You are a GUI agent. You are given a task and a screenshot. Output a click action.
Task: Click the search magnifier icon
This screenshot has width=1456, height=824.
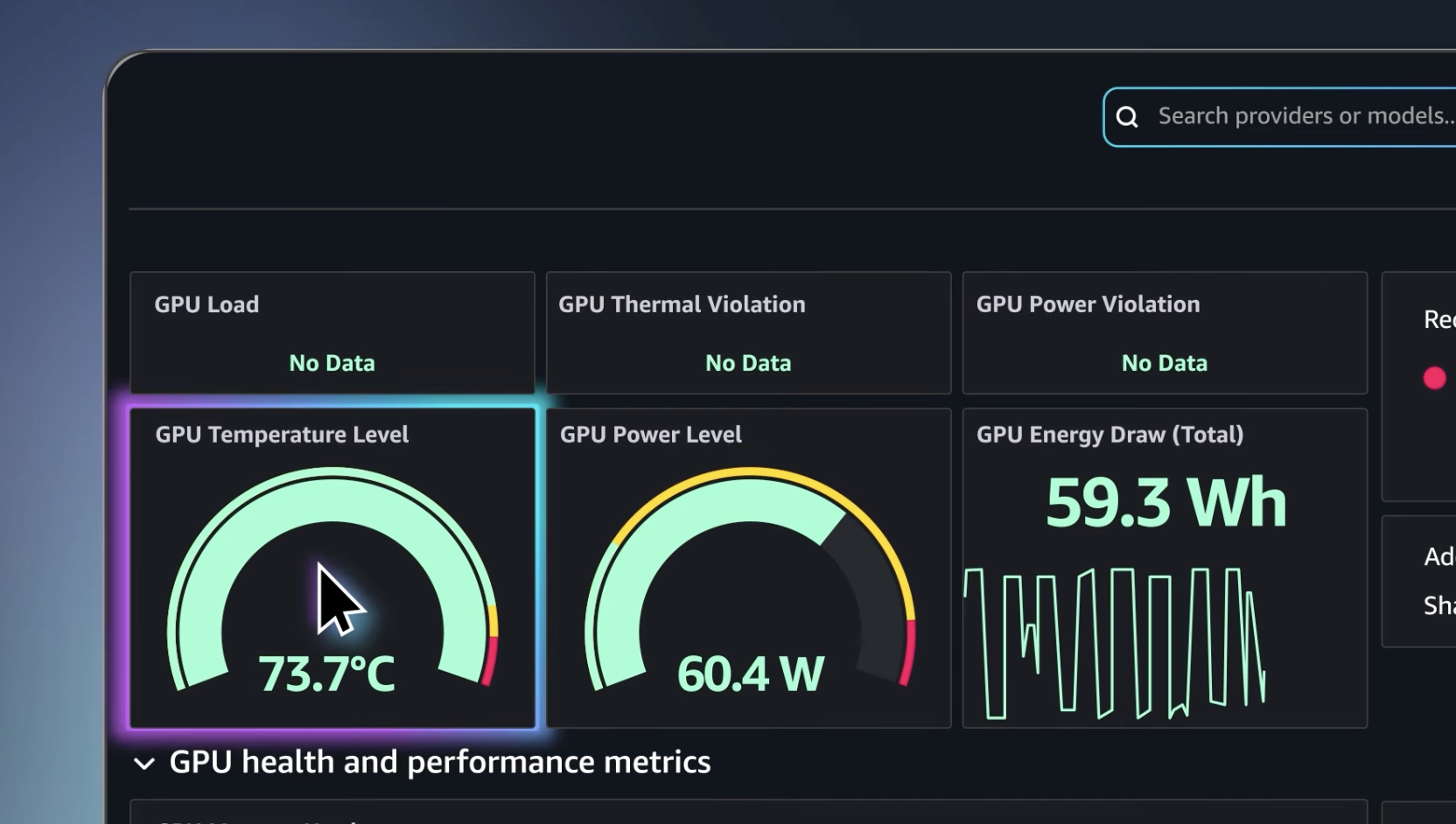1128,116
